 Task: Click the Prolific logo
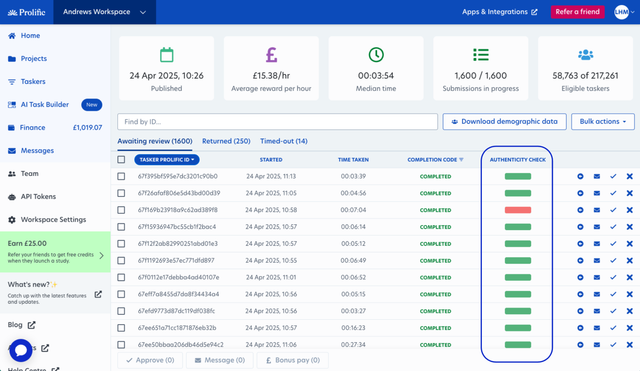[x=27, y=12]
